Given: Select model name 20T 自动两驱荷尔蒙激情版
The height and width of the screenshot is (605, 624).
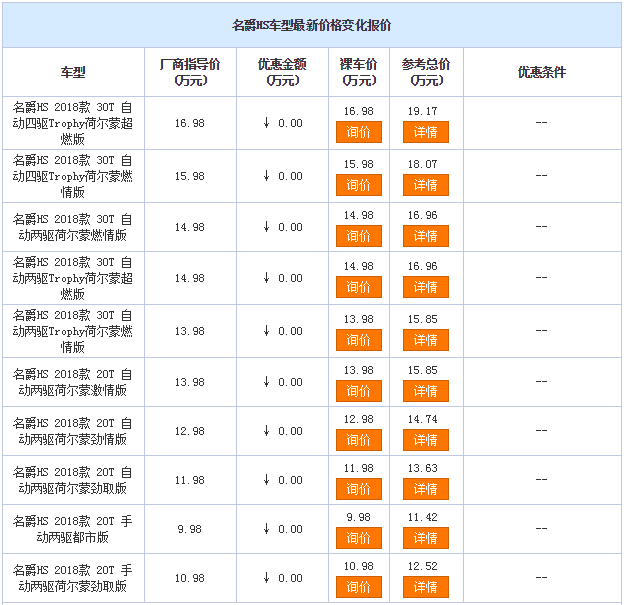Looking at the screenshot, I should [73, 382].
